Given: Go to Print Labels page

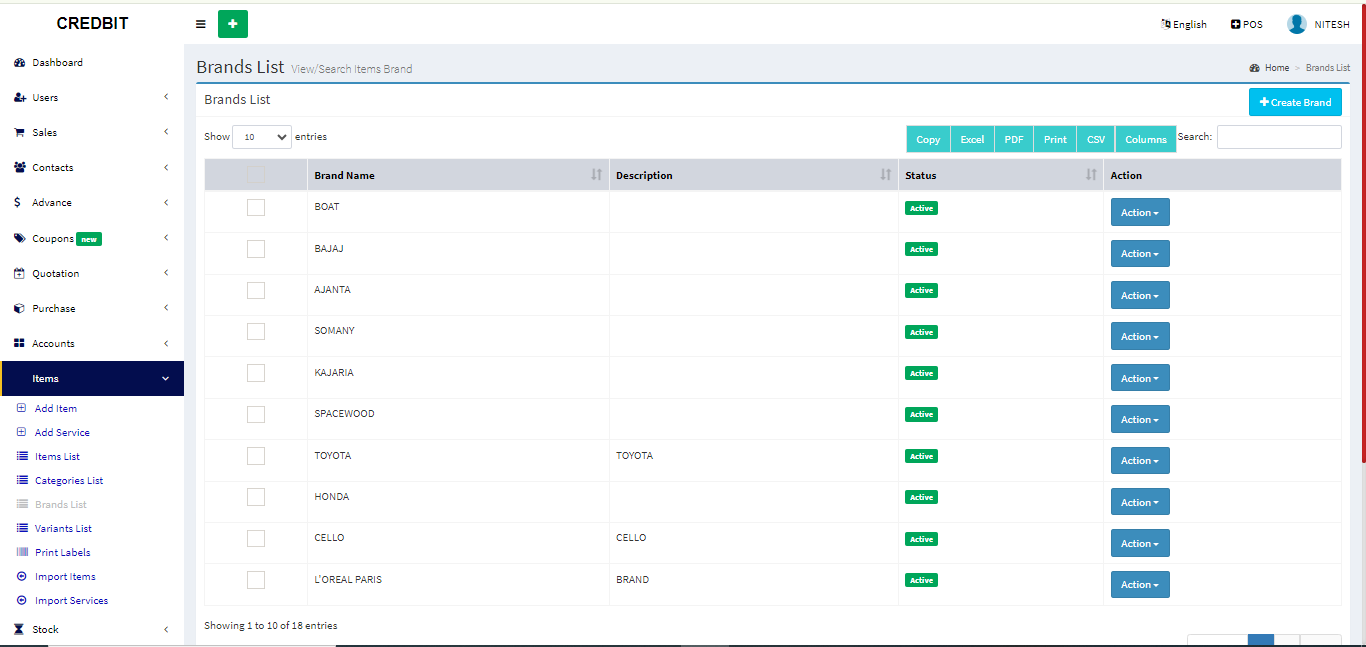Looking at the screenshot, I should pyautogui.click(x=63, y=552).
